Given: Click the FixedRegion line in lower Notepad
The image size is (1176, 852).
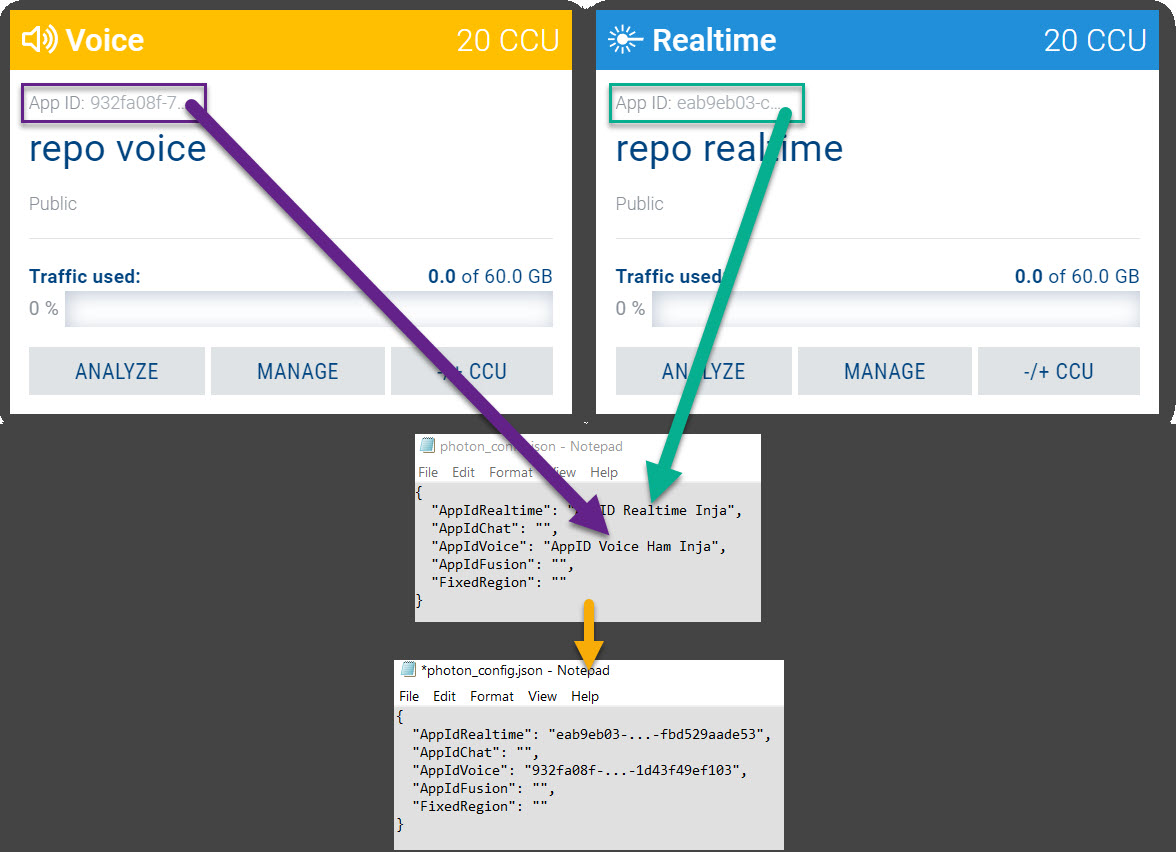Looking at the screenshot, I should pyautogui.click(x=480, y=806).
